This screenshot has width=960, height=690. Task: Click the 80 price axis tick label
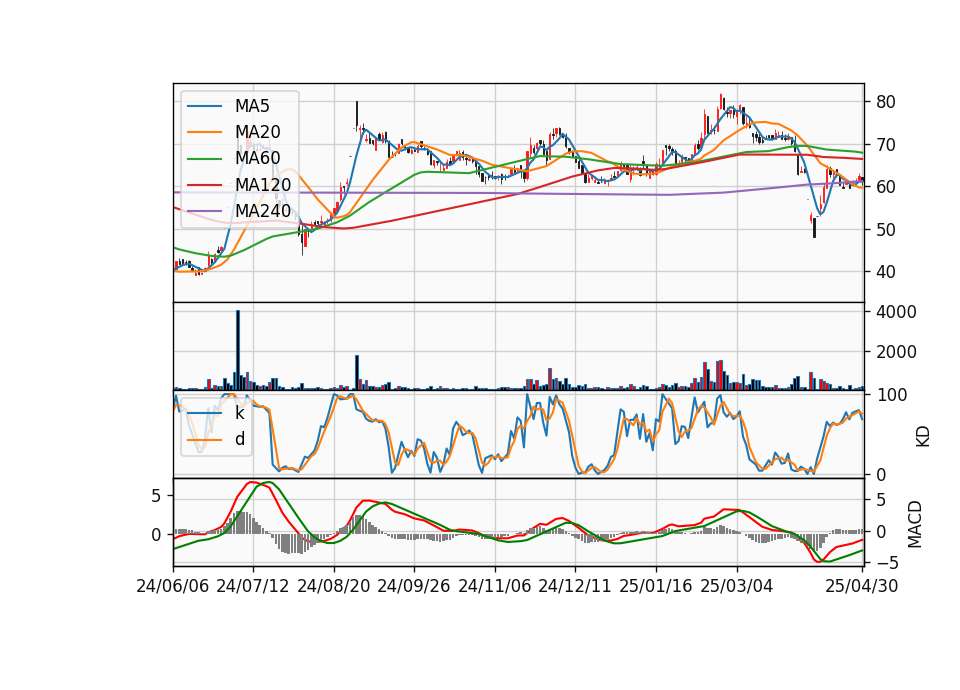pyautogui.click(x=886, y=102)
